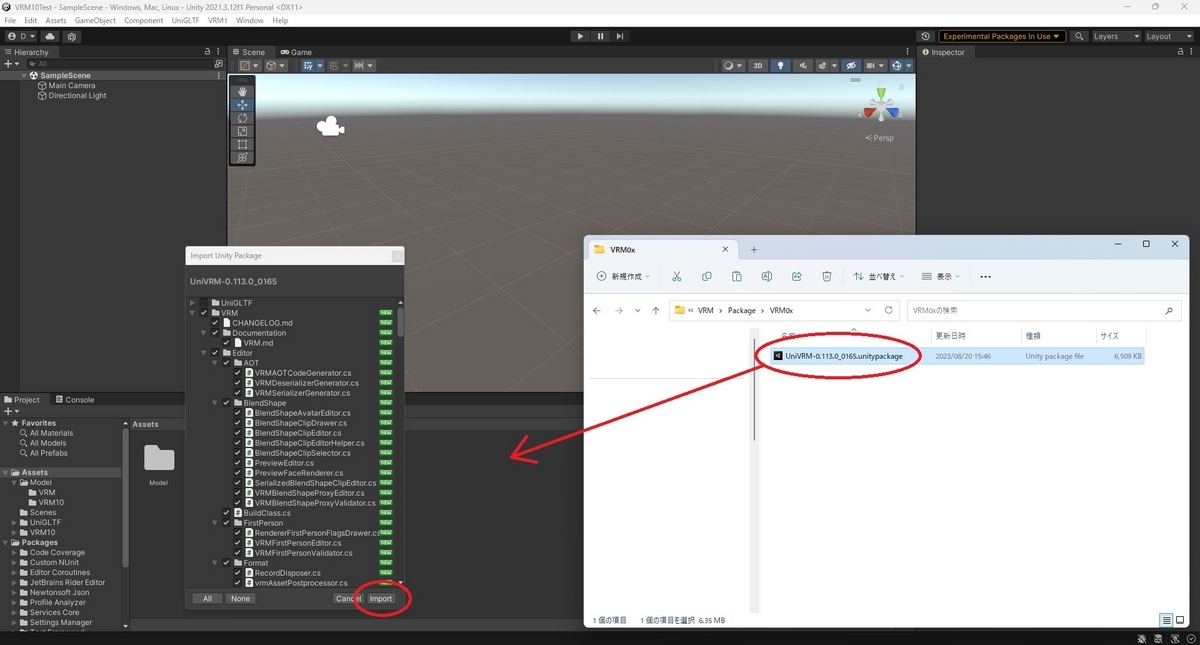Collapse BlendShape folder in import list

[x=215, y=403]
